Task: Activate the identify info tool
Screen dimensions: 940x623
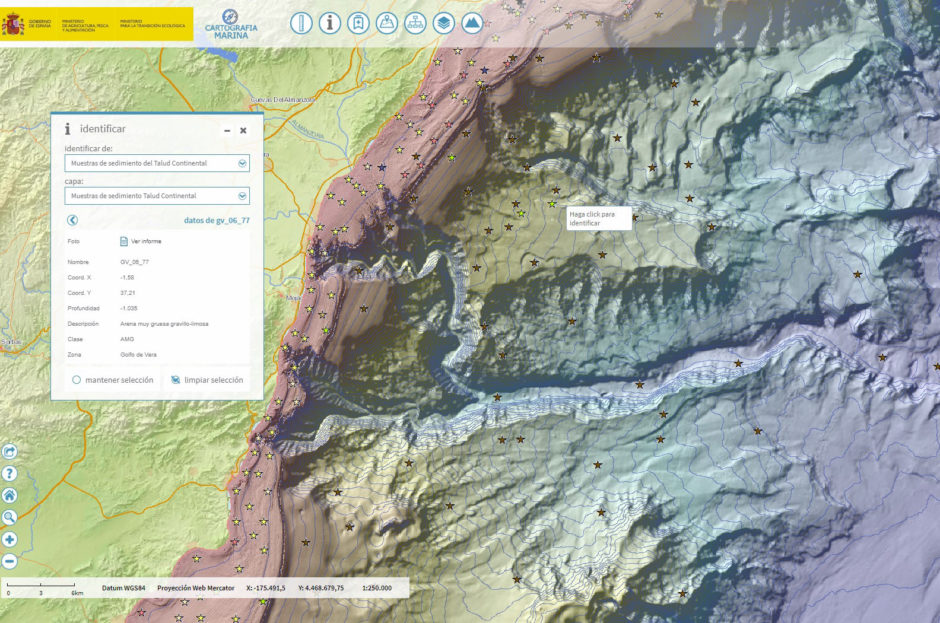Action: 330,23
